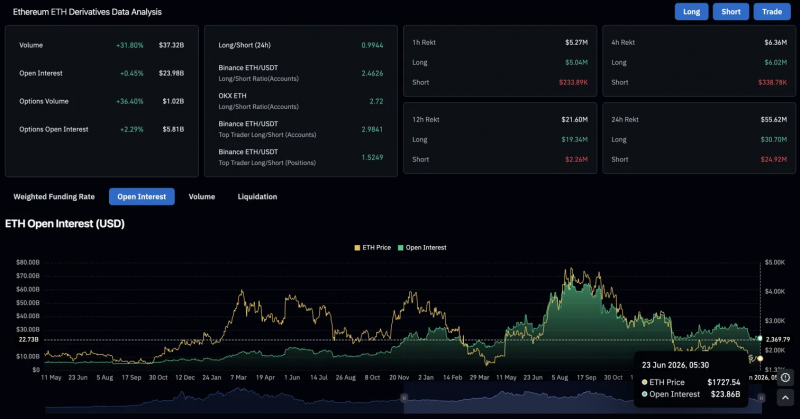This screenshot has width=800, height=419.
Task: Click the Top Trader Positions value 1.5249
Action: click(372, 157)
